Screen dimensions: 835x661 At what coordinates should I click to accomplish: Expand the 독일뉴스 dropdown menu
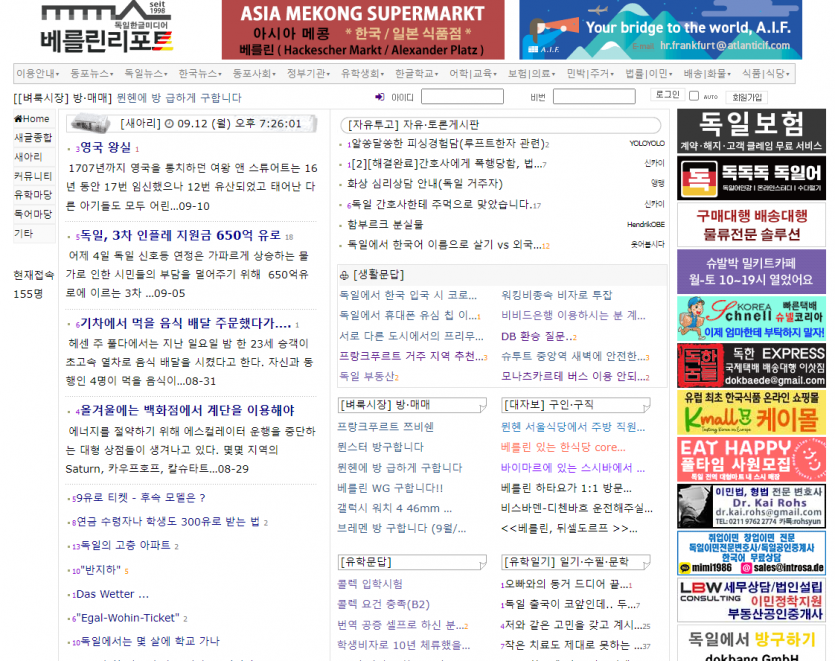click(x=146, y=74)
